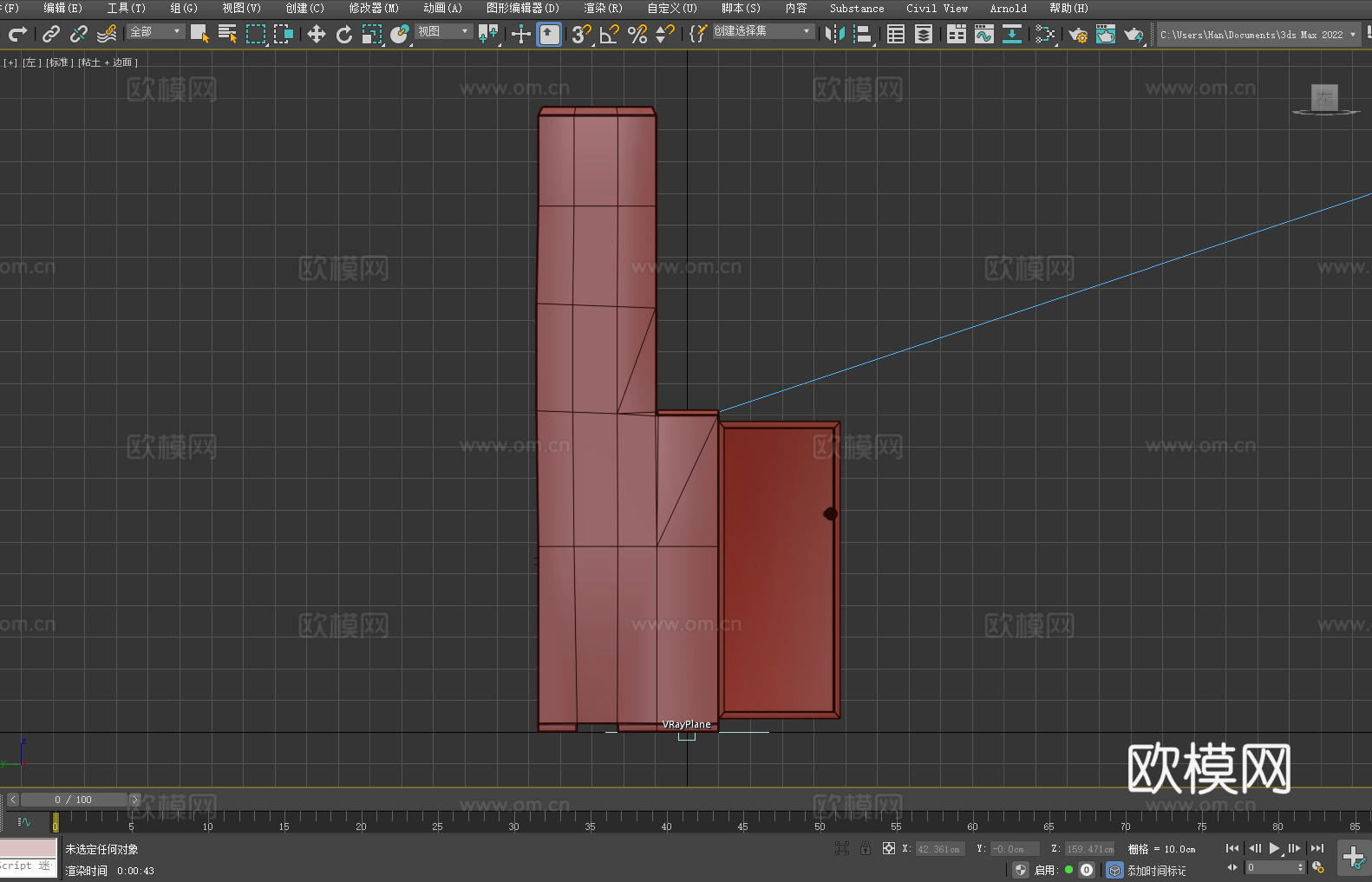
Task: Step time slider forward with right arrow
Action: click(x=134, y=800)
